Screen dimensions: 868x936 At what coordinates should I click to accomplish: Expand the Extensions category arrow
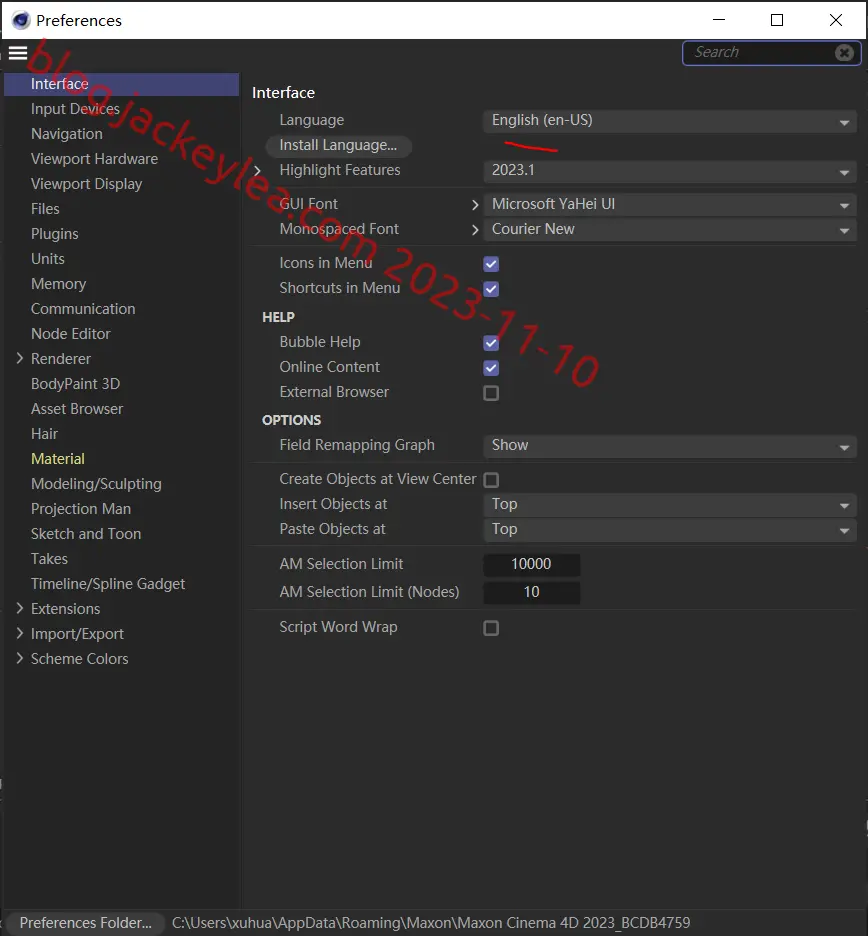(20, 608)
